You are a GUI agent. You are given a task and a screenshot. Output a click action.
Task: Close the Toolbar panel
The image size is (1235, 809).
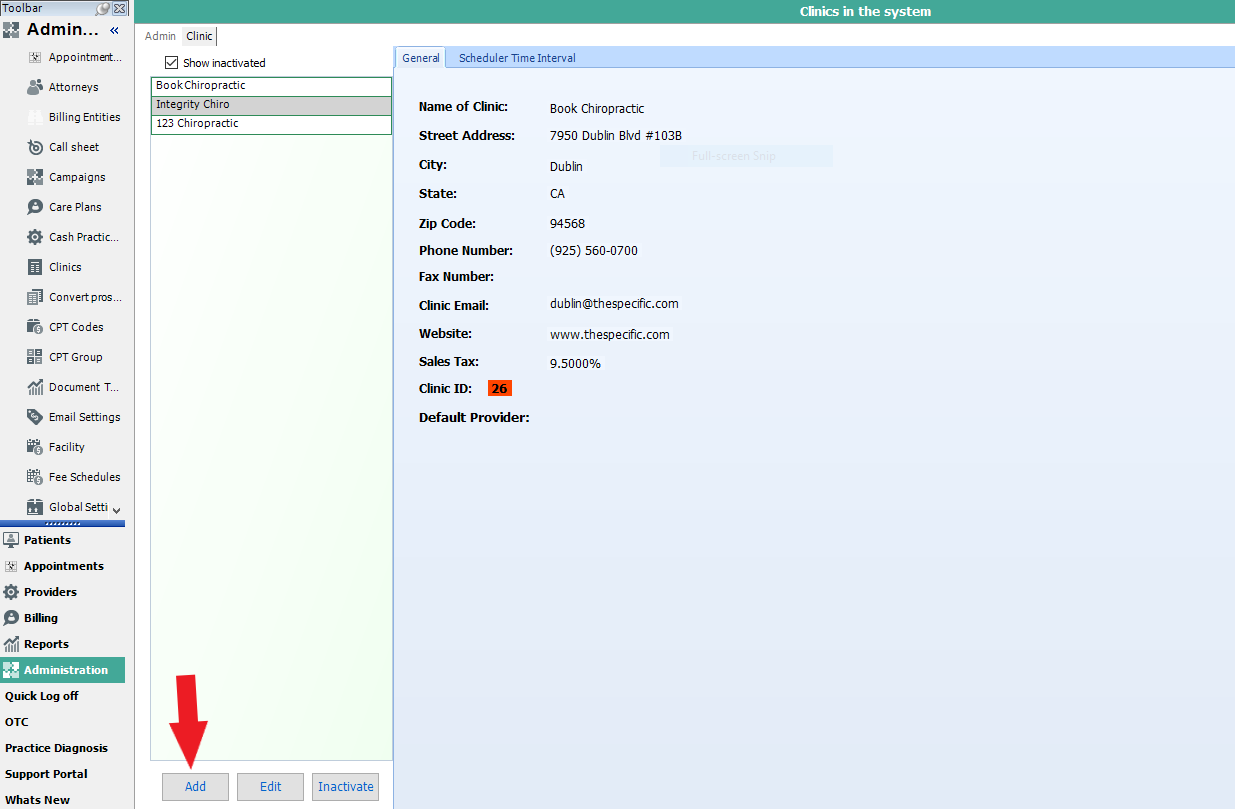(120, 8)
